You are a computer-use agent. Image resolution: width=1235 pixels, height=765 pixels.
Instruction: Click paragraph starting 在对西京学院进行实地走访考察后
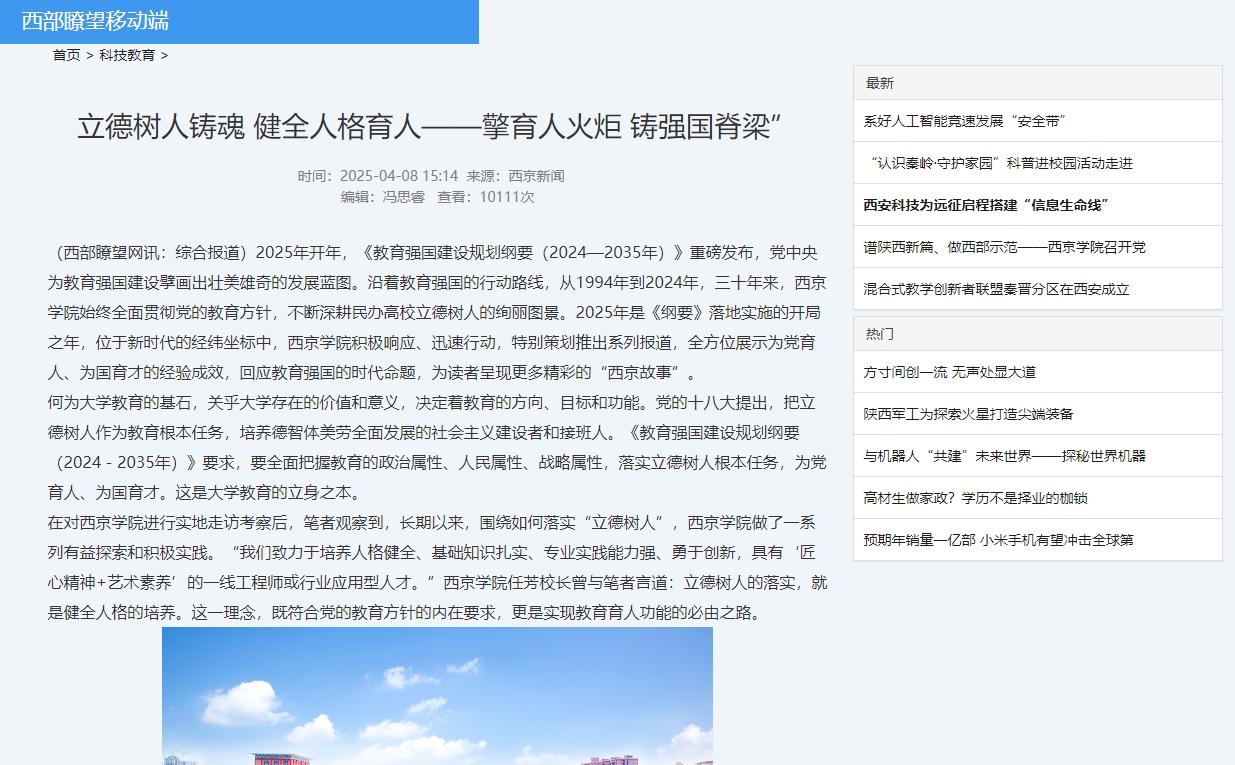point(437,567)
